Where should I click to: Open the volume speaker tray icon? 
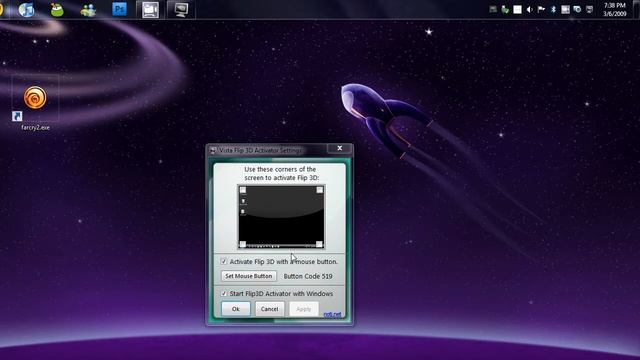pyautogui.click(x=529, y=9)
